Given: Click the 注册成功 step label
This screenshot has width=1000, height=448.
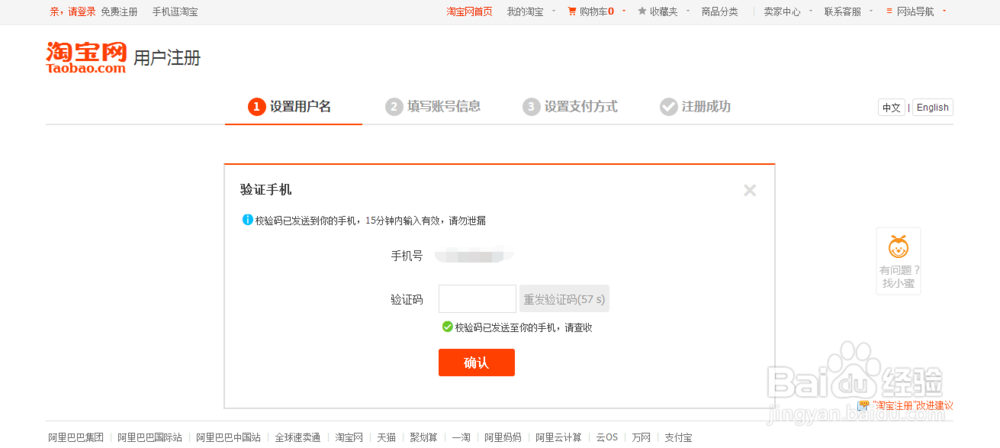Looking at the screenshot, I should click(x=706, y=107).
